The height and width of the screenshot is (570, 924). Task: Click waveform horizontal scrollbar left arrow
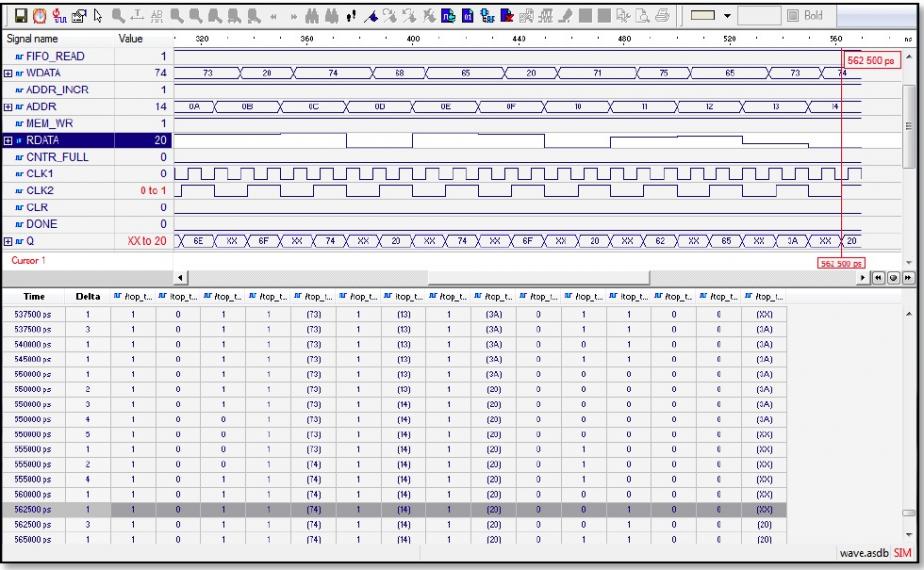180,278
